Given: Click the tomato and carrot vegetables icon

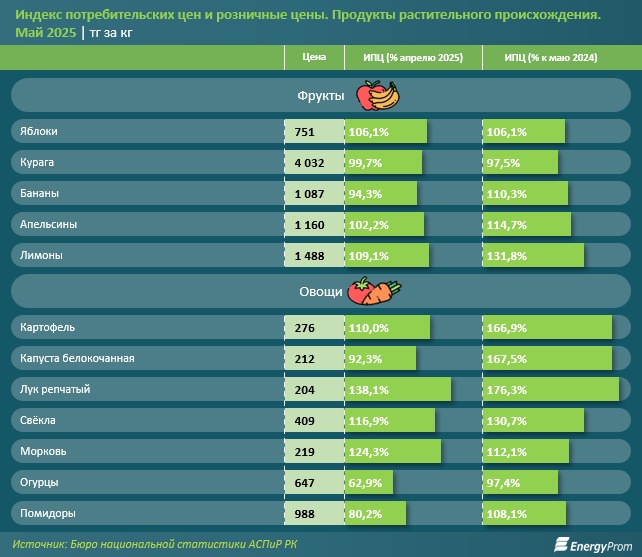Looking at the screenshot, I should 374,291.
